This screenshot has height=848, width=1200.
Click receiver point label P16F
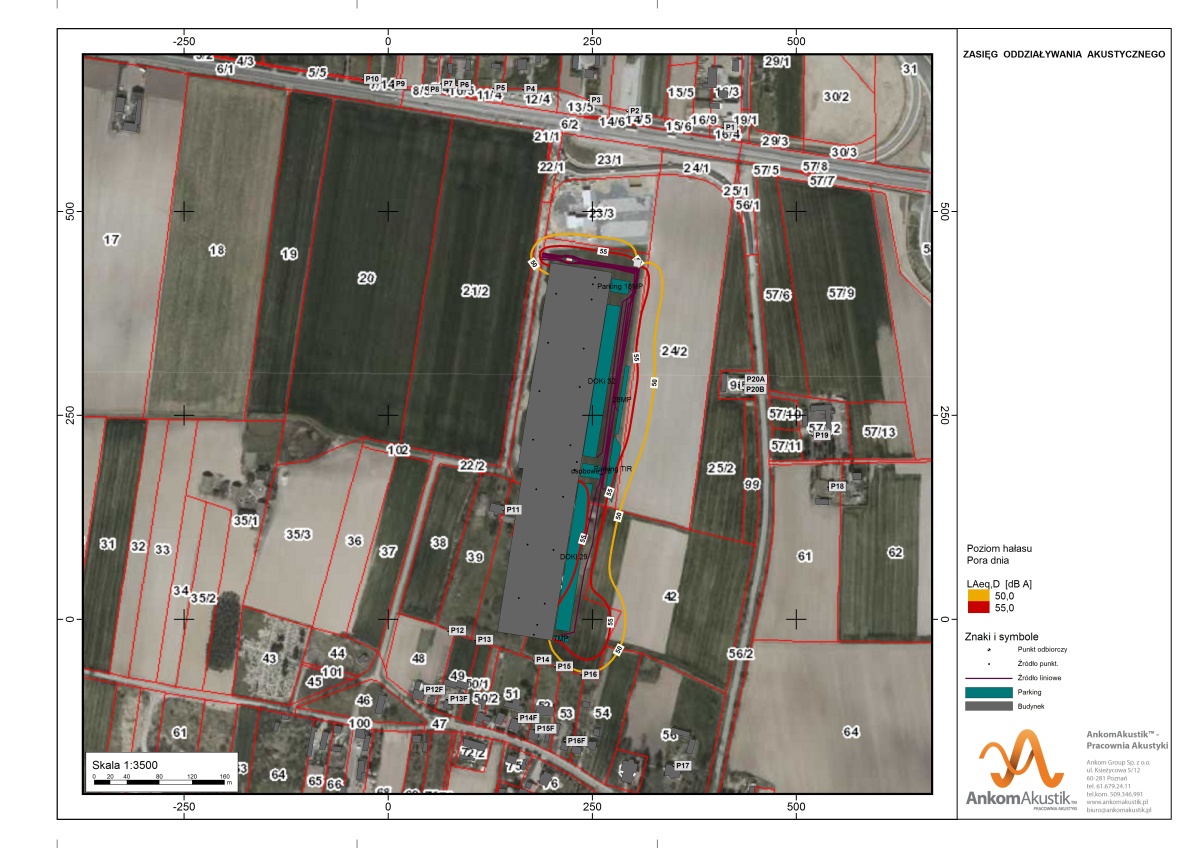[x=575, y=741]
